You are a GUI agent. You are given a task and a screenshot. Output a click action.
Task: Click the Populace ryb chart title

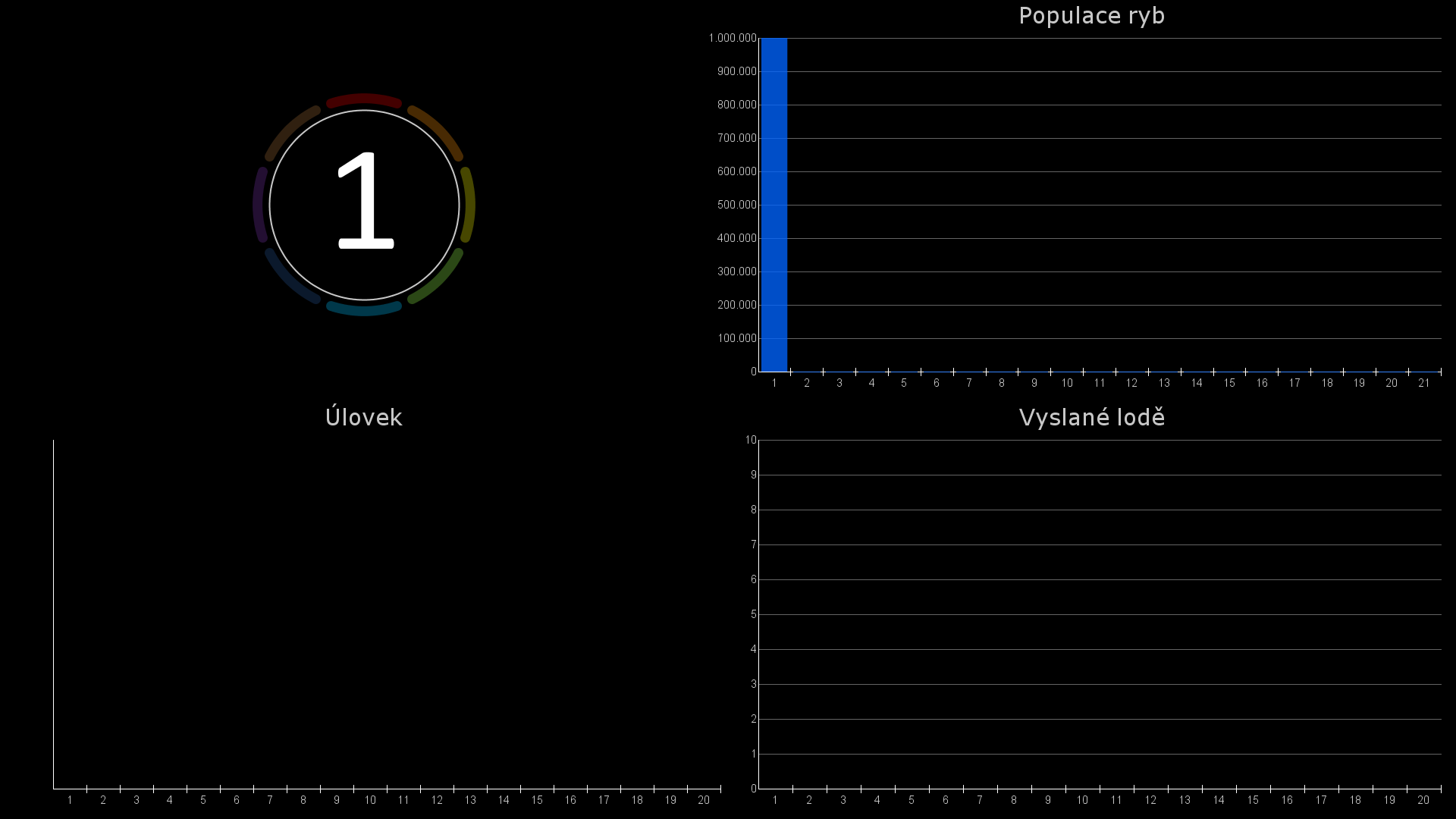tap(1091, 16)
